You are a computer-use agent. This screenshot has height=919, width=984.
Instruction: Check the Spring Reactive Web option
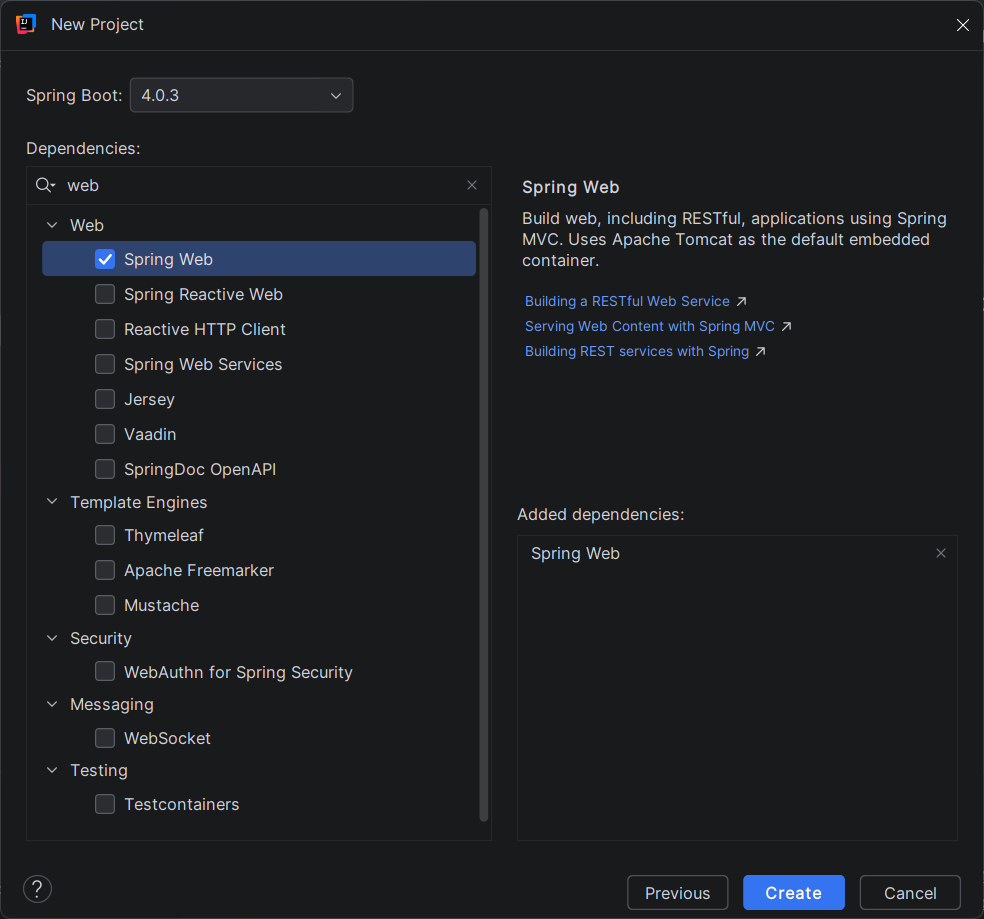coord(105,294)
